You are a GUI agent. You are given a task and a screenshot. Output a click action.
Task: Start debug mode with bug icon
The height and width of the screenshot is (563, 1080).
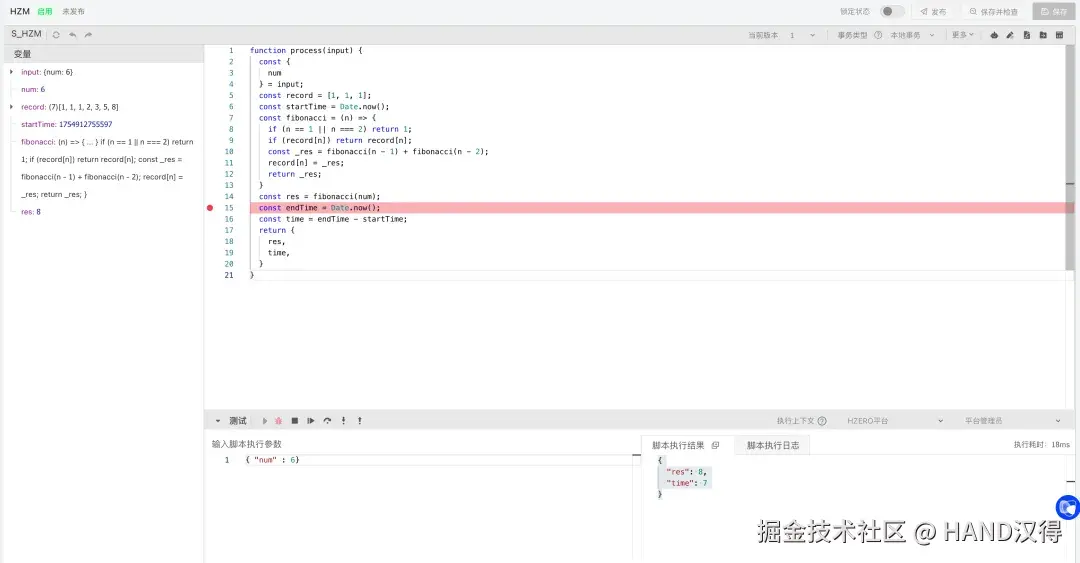pyautogui.click(x=278, y=421)
